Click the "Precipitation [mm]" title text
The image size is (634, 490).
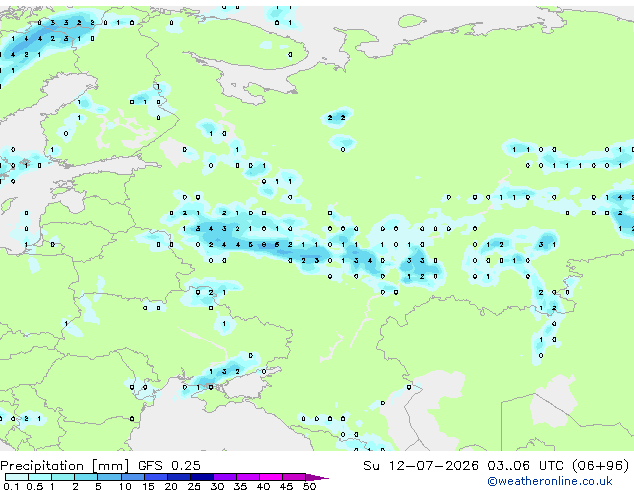click(65, 466)
